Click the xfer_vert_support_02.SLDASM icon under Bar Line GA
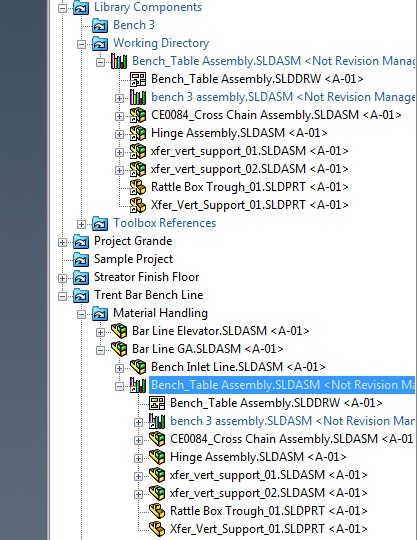The width and height of the screenshot is (417, 540). click(157, 493)
